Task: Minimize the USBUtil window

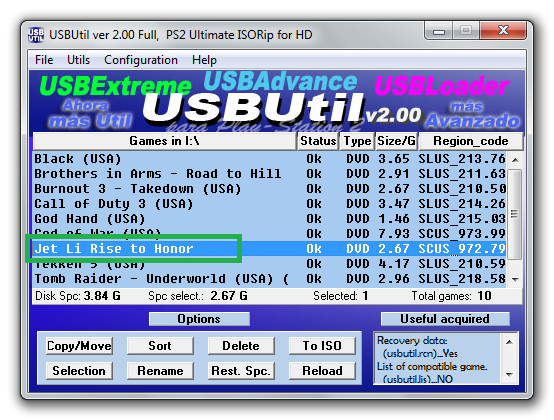Action: point(439,31)
